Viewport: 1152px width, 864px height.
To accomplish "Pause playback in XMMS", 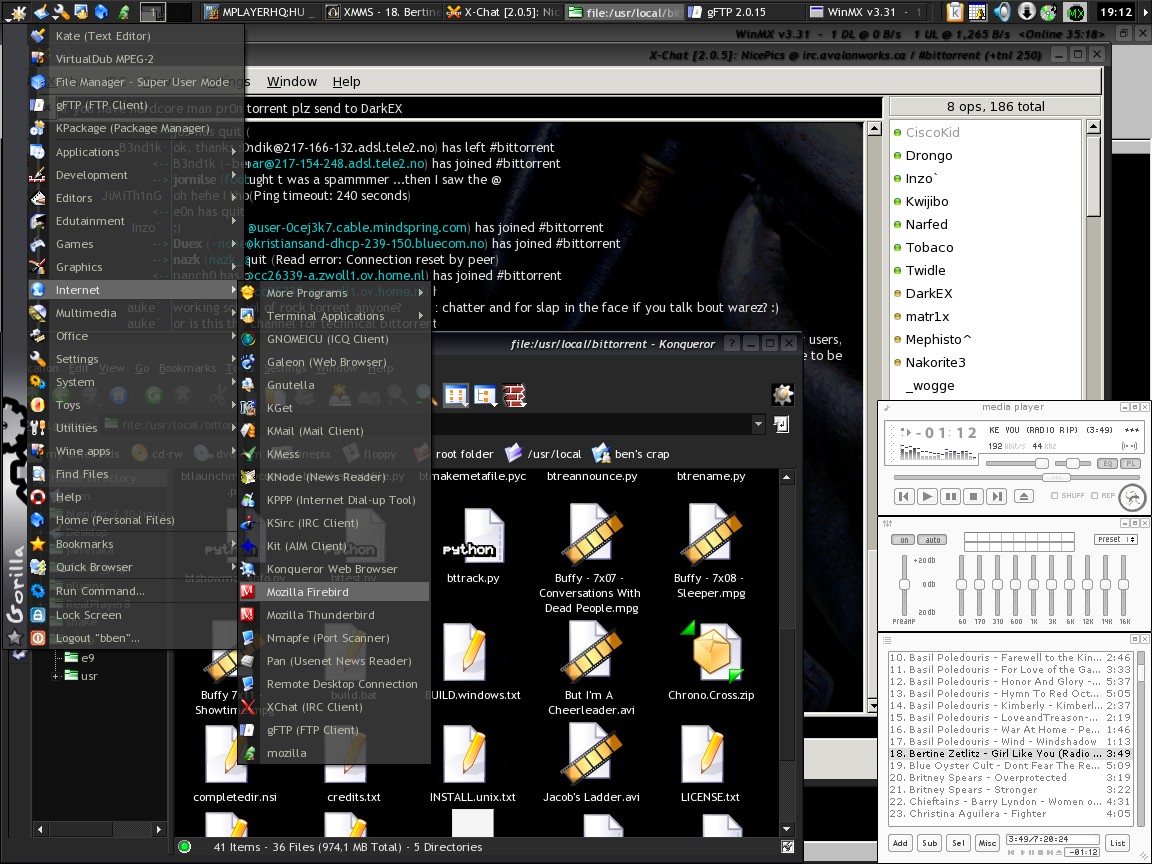I will click(x=951, y=497).
